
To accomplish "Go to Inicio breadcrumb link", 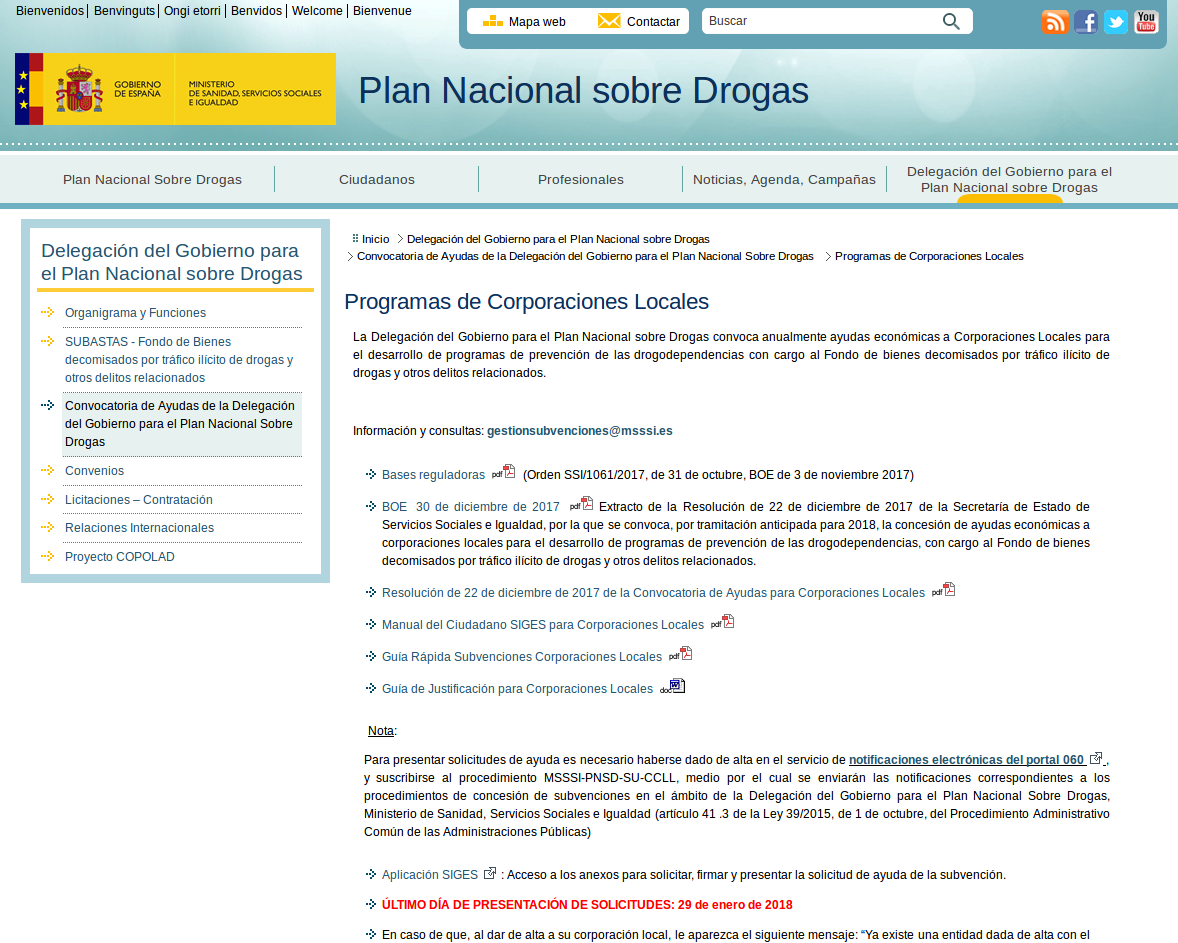I will pyautogui.click(x=375, y=239).
